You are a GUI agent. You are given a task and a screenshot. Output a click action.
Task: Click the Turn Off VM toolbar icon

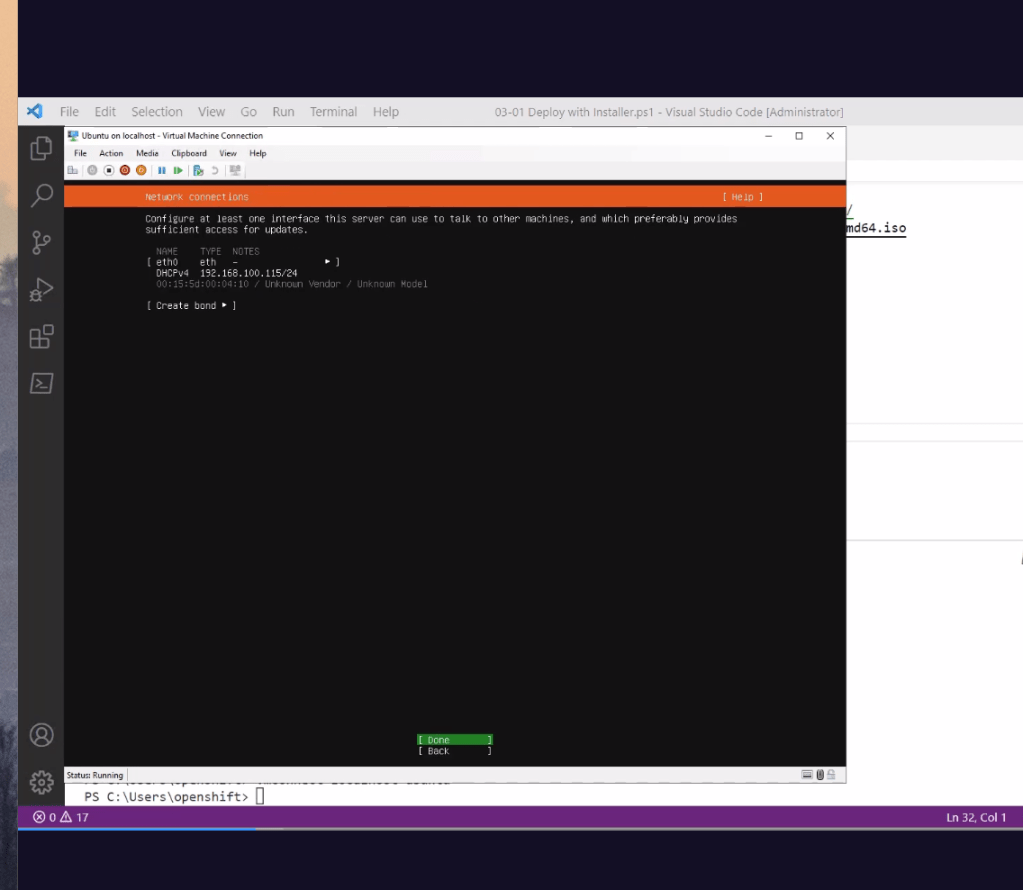point(109,170)
